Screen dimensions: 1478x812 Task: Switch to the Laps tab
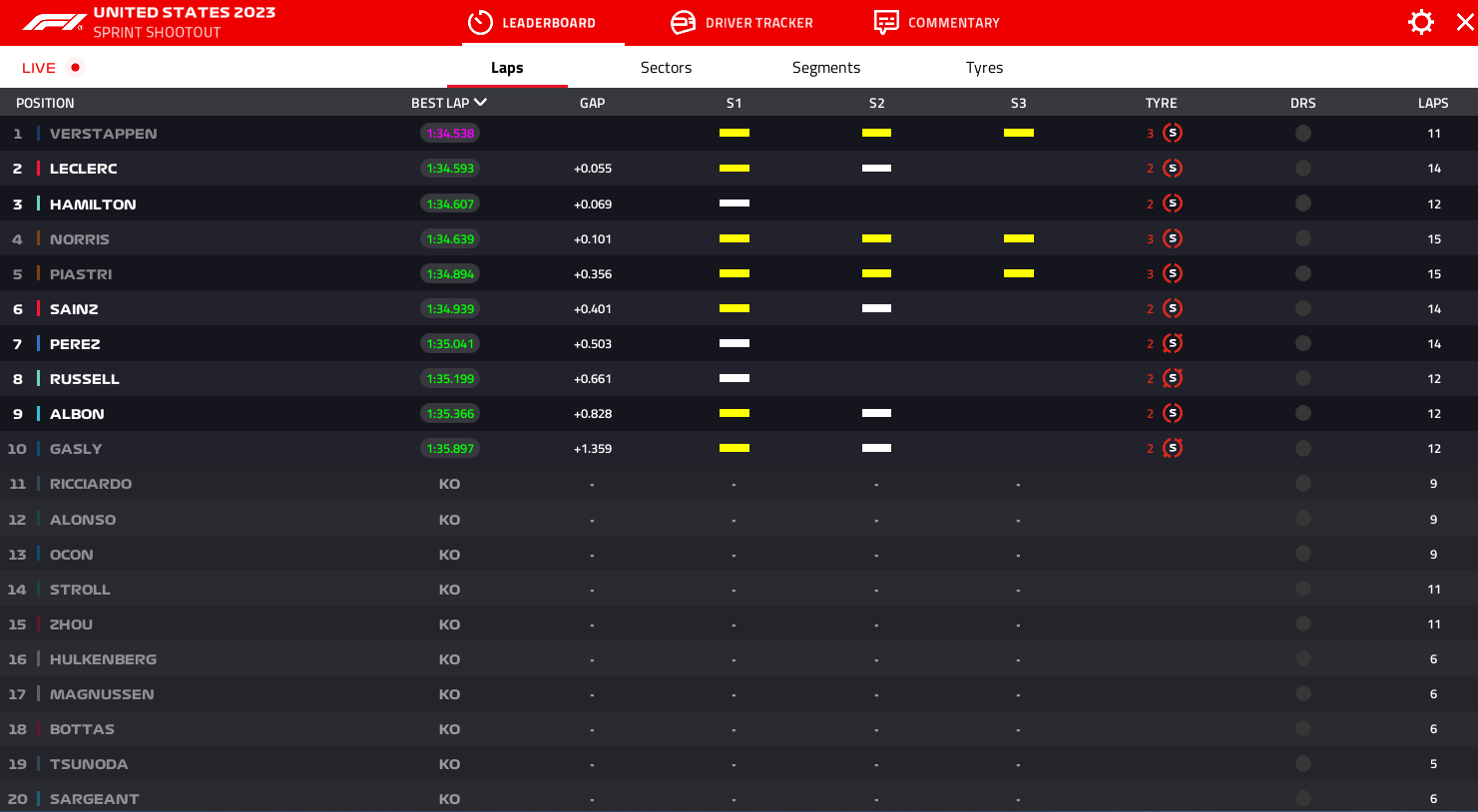507,68
